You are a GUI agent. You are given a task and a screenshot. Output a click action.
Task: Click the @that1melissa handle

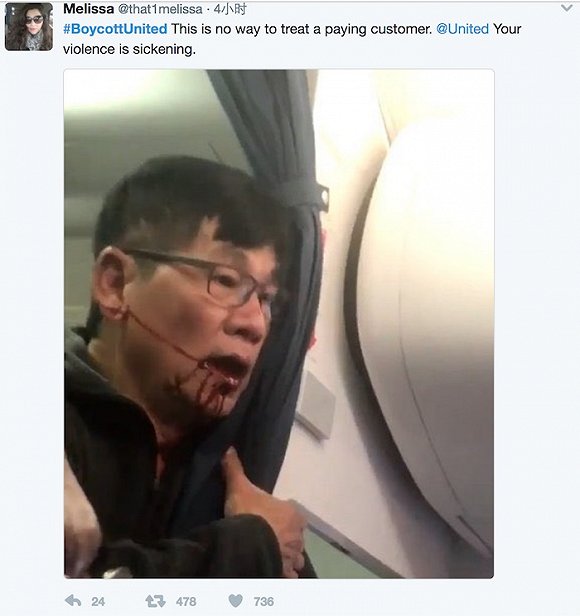click(x=160, y=9)
